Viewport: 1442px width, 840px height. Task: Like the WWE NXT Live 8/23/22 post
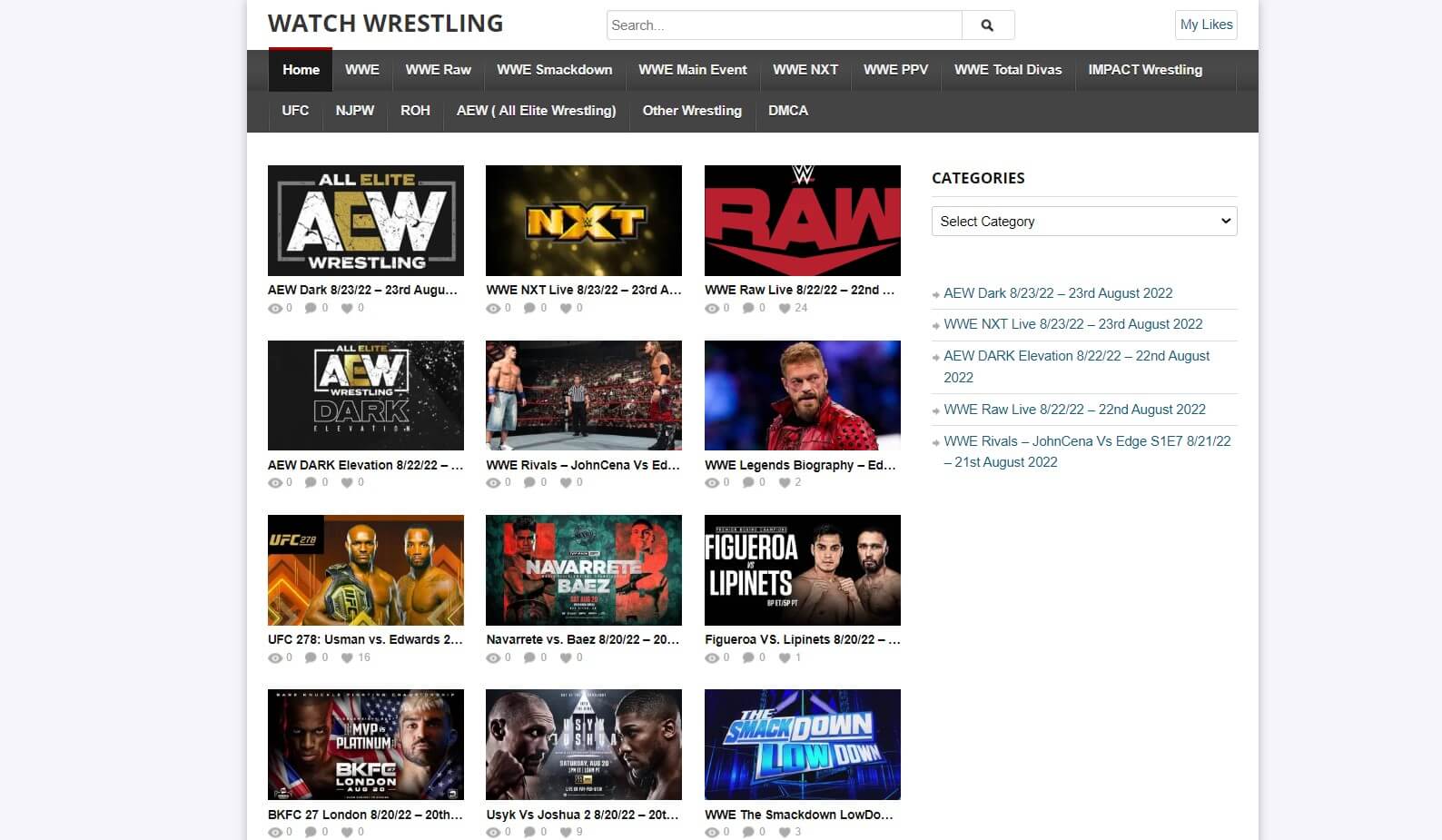[x=566, y=309]
